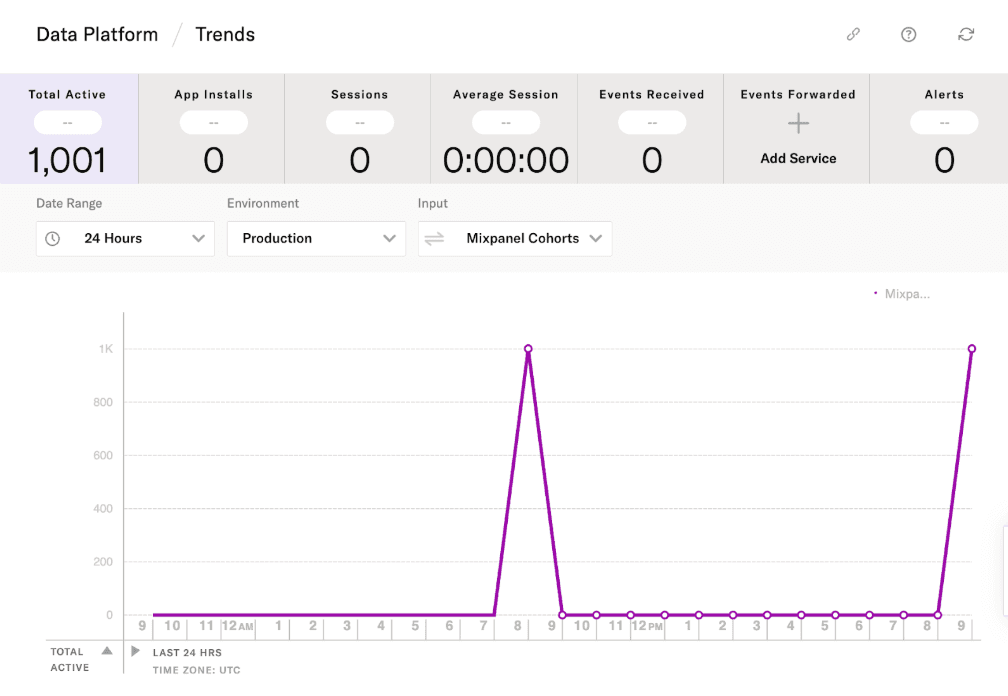1008x696 pixels.
Task: Select the Total Active metric tab
Action: coord(68,129)
